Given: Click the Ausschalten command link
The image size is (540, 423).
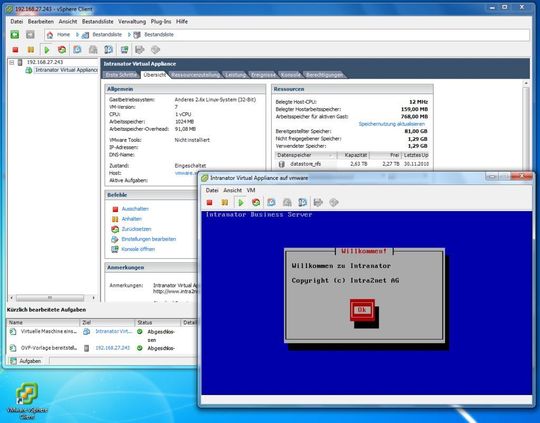Looking at the screenshot, I should [x=135, y=209].
